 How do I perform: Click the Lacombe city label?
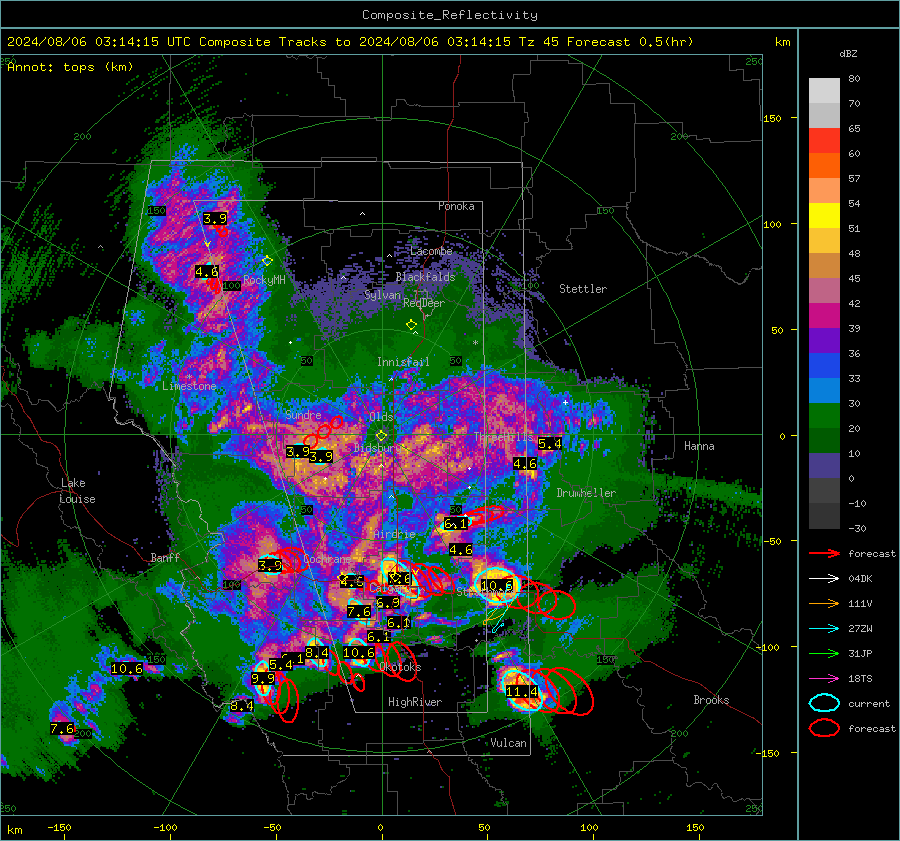pos(431,251)
